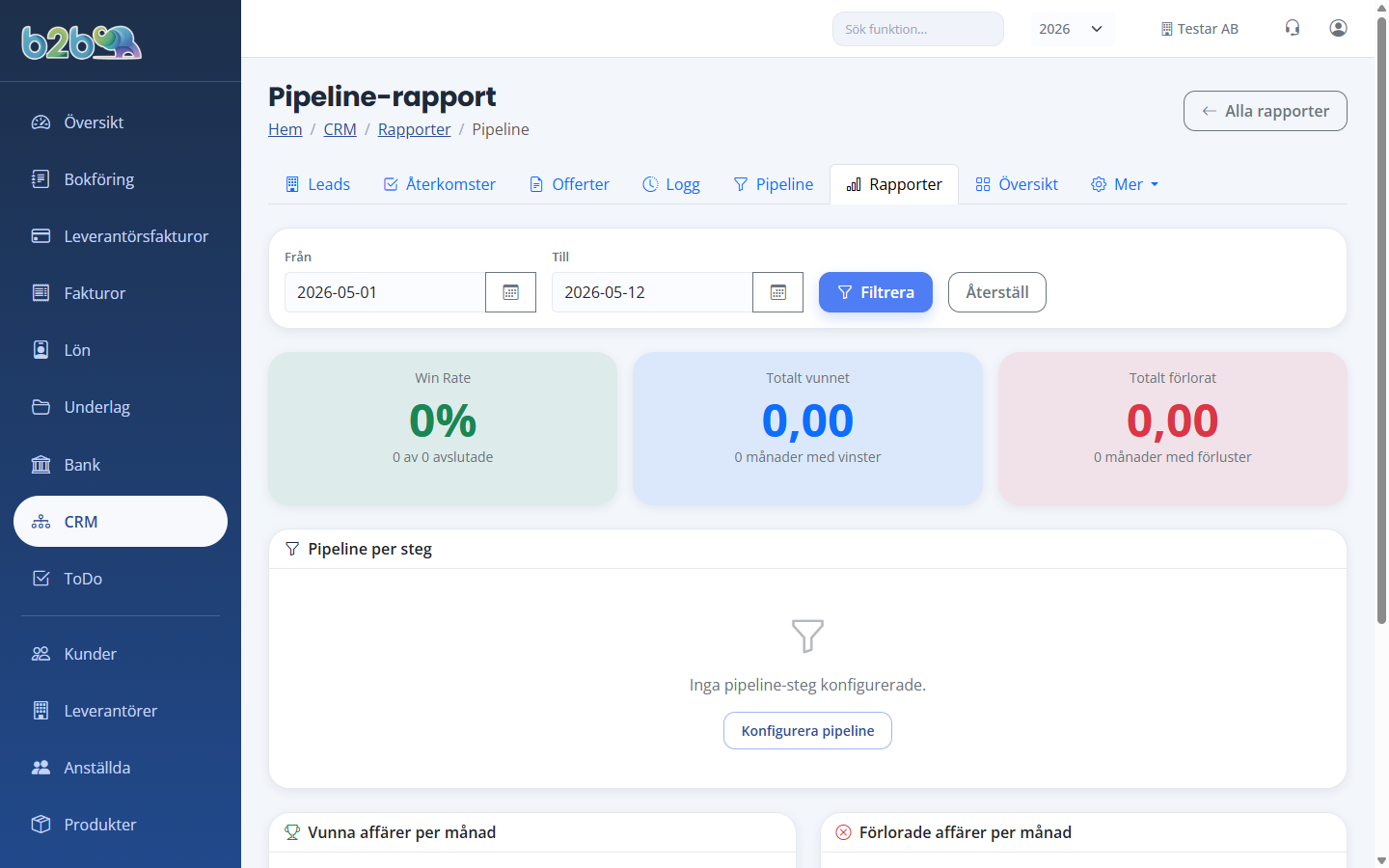Click the headset support icon
Image resolution: width=1389 pixels, height=868 pixels.
[1293, 28]
